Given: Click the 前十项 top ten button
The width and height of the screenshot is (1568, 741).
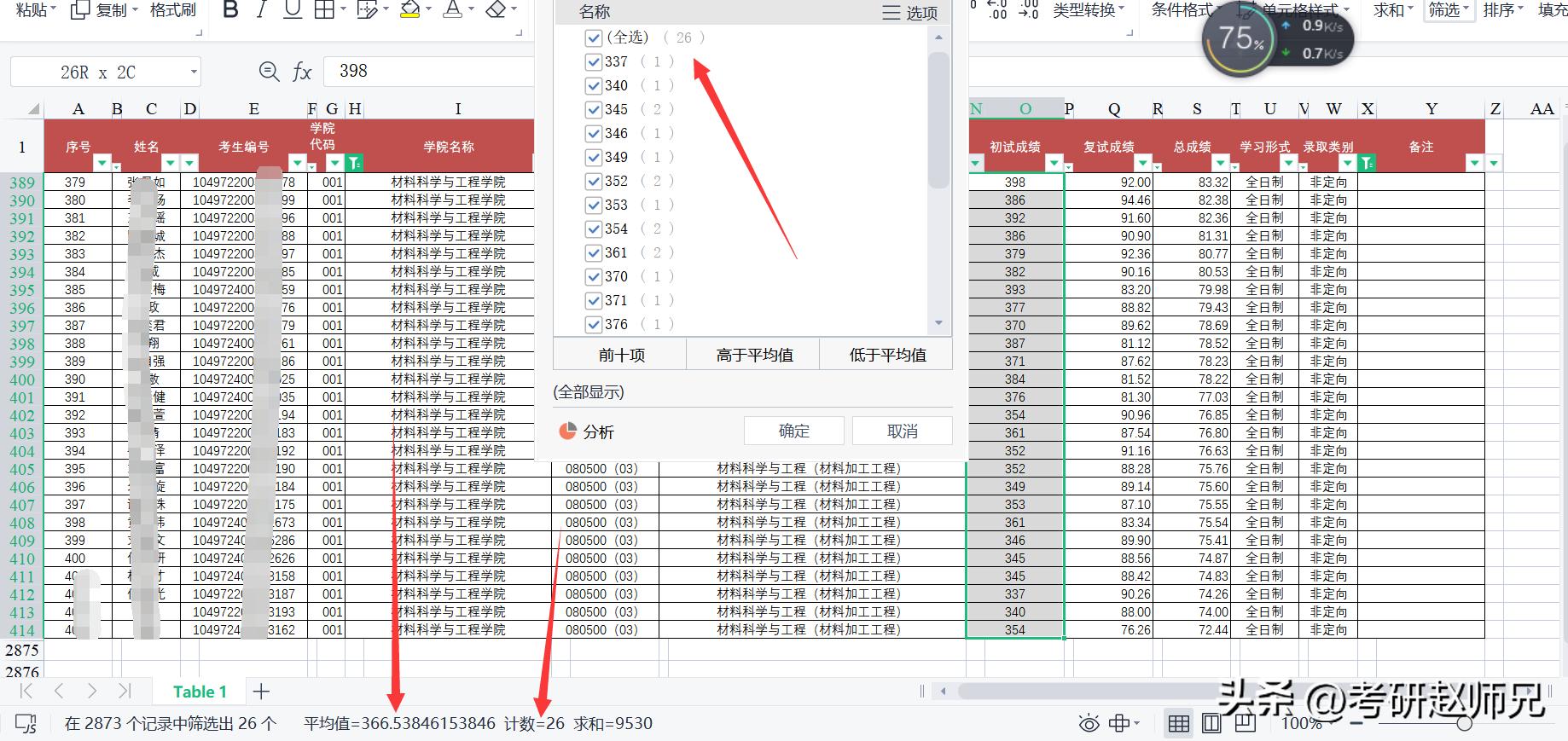Looking at the screenshot, I should click(x=620, y=355).
